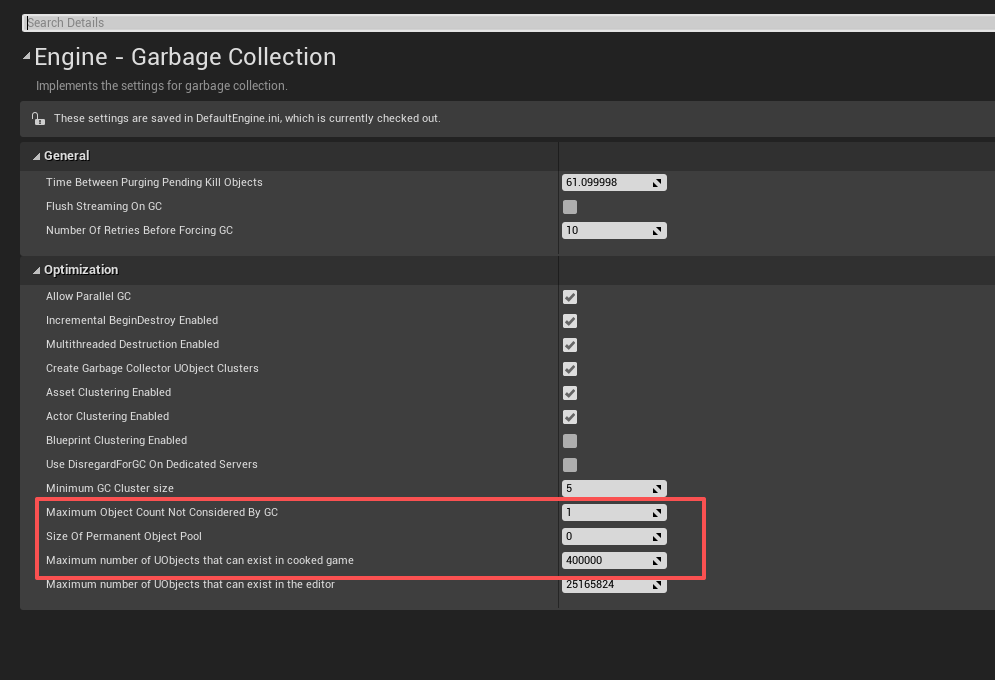The height and width of the screenshot is (680, 995).
Task: Toggle Multithreaded Destruction Enabled checkbox
Action: (570, 345)
